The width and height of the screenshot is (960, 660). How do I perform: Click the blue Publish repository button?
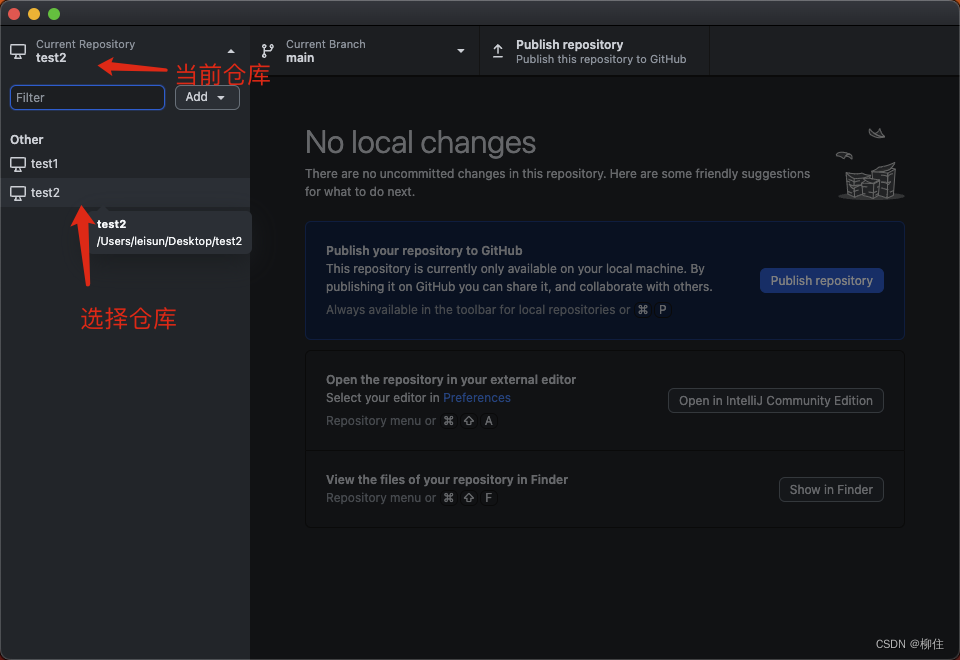pyautogui.click(x=821, y=280)
